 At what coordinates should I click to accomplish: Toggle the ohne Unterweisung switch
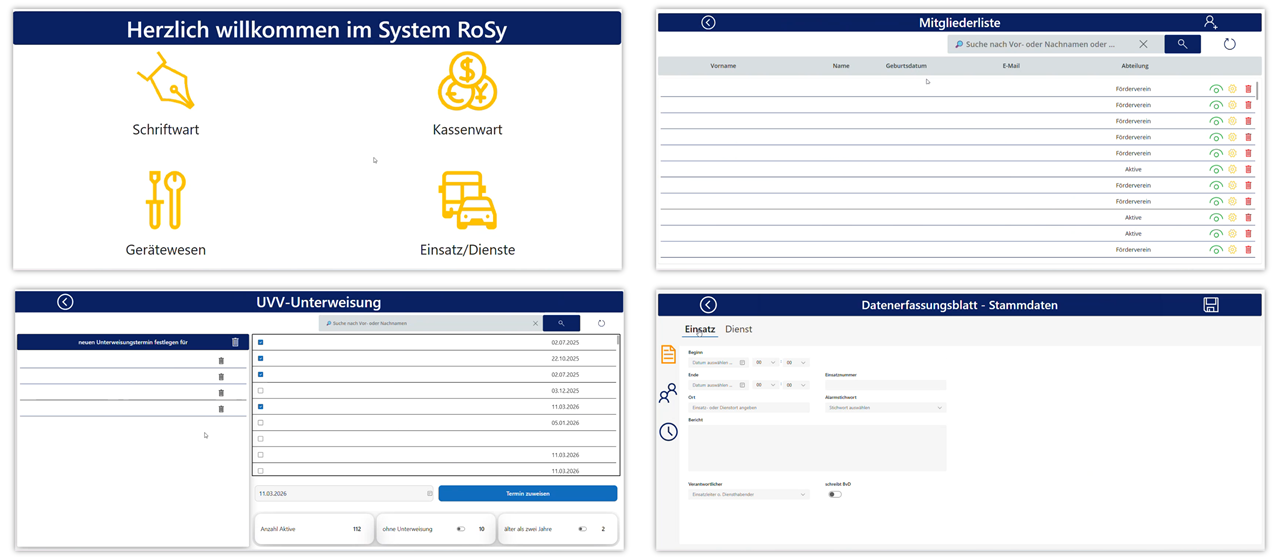tap(461, 529)
